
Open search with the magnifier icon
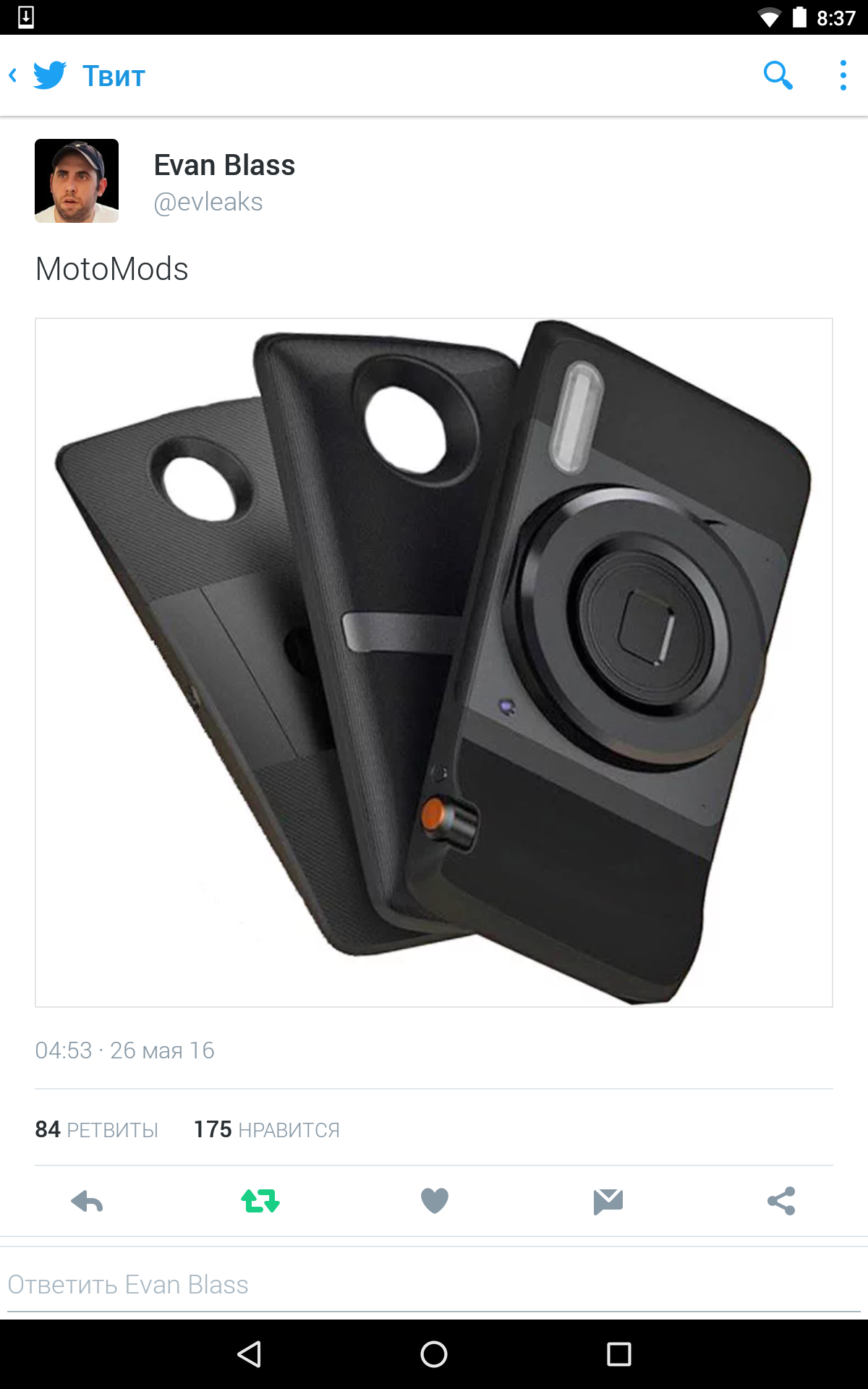click(778, 75)
